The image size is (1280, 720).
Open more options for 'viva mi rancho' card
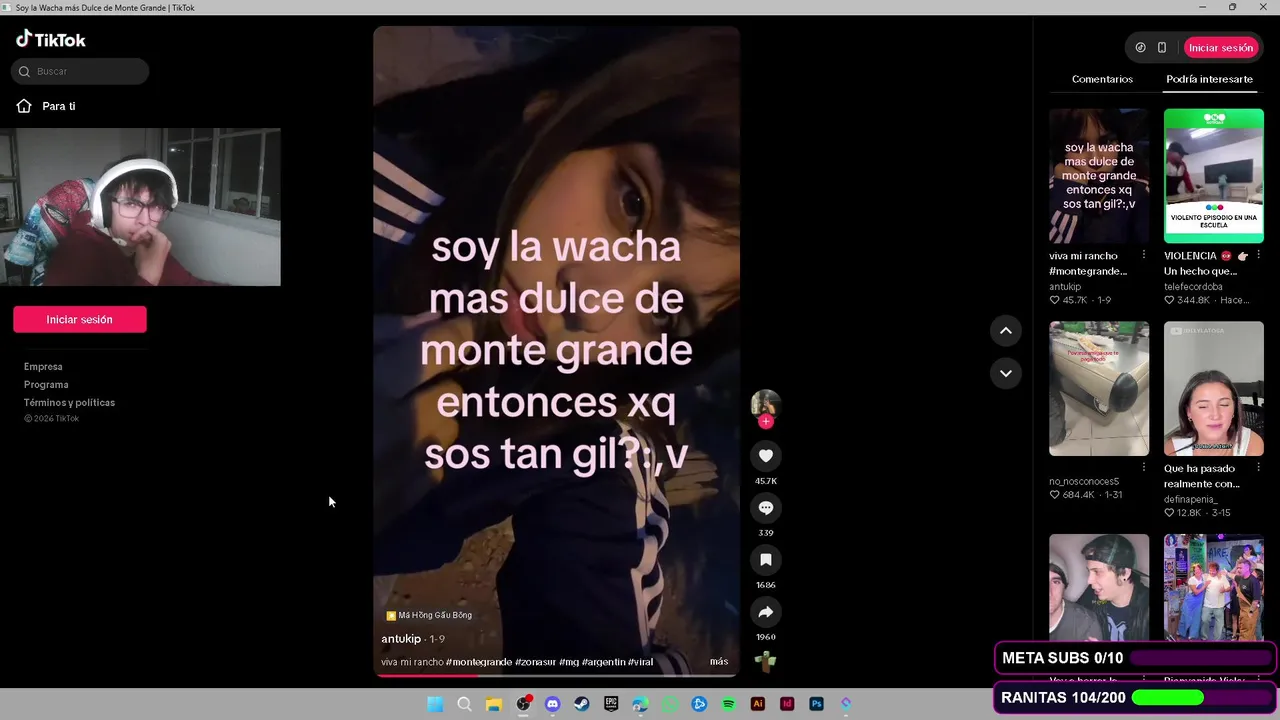click(1144, 255)
